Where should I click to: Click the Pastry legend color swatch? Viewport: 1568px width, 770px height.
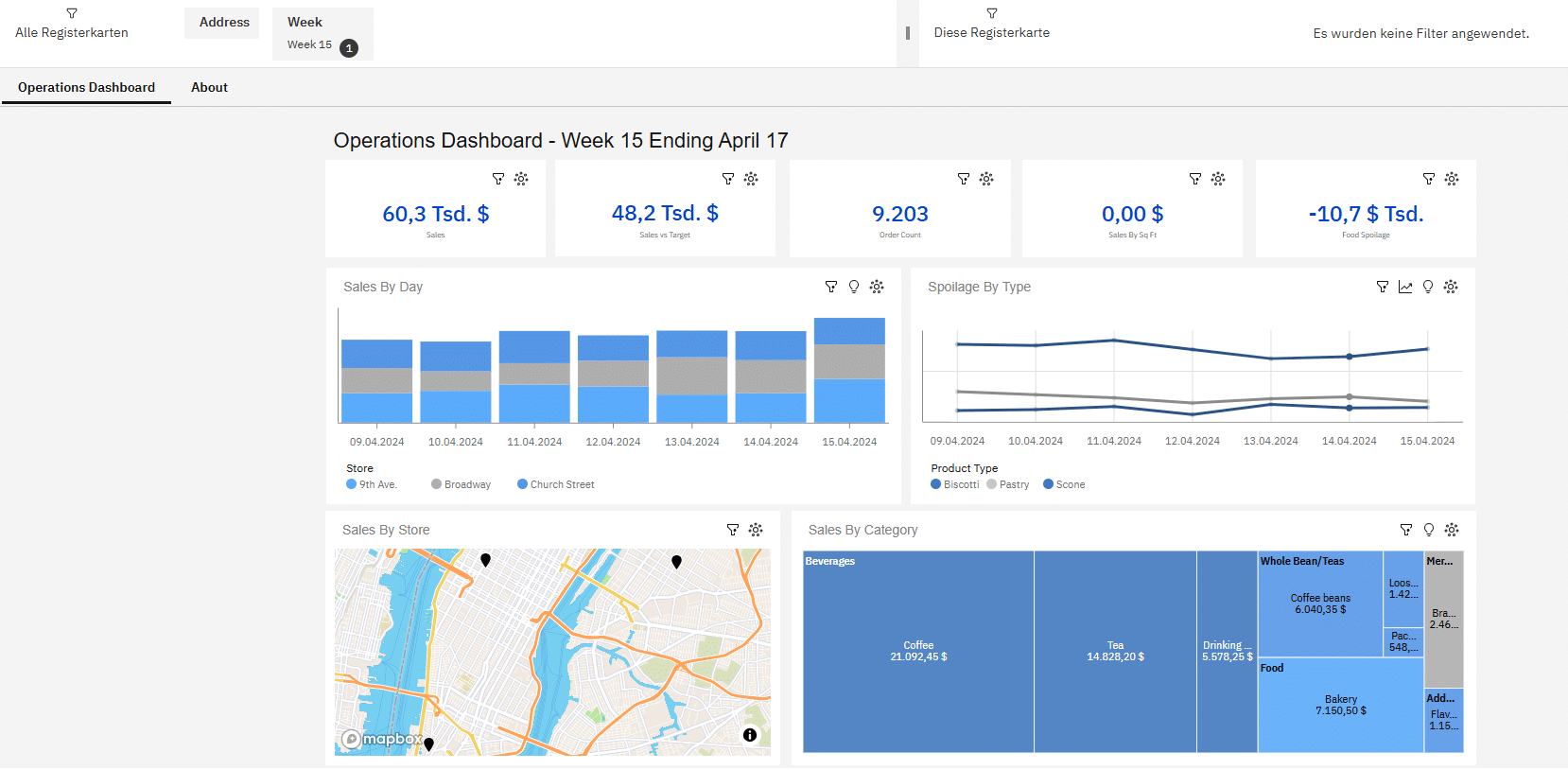(x=991, y=484)
